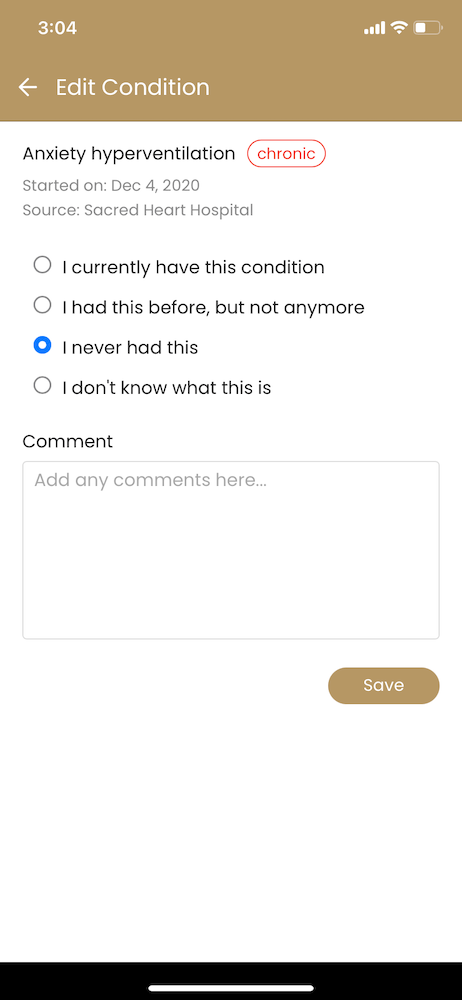Tap the Source: Sacred Heart Hospital line
Screen dimensions: 462x1000
click(138, 210)
